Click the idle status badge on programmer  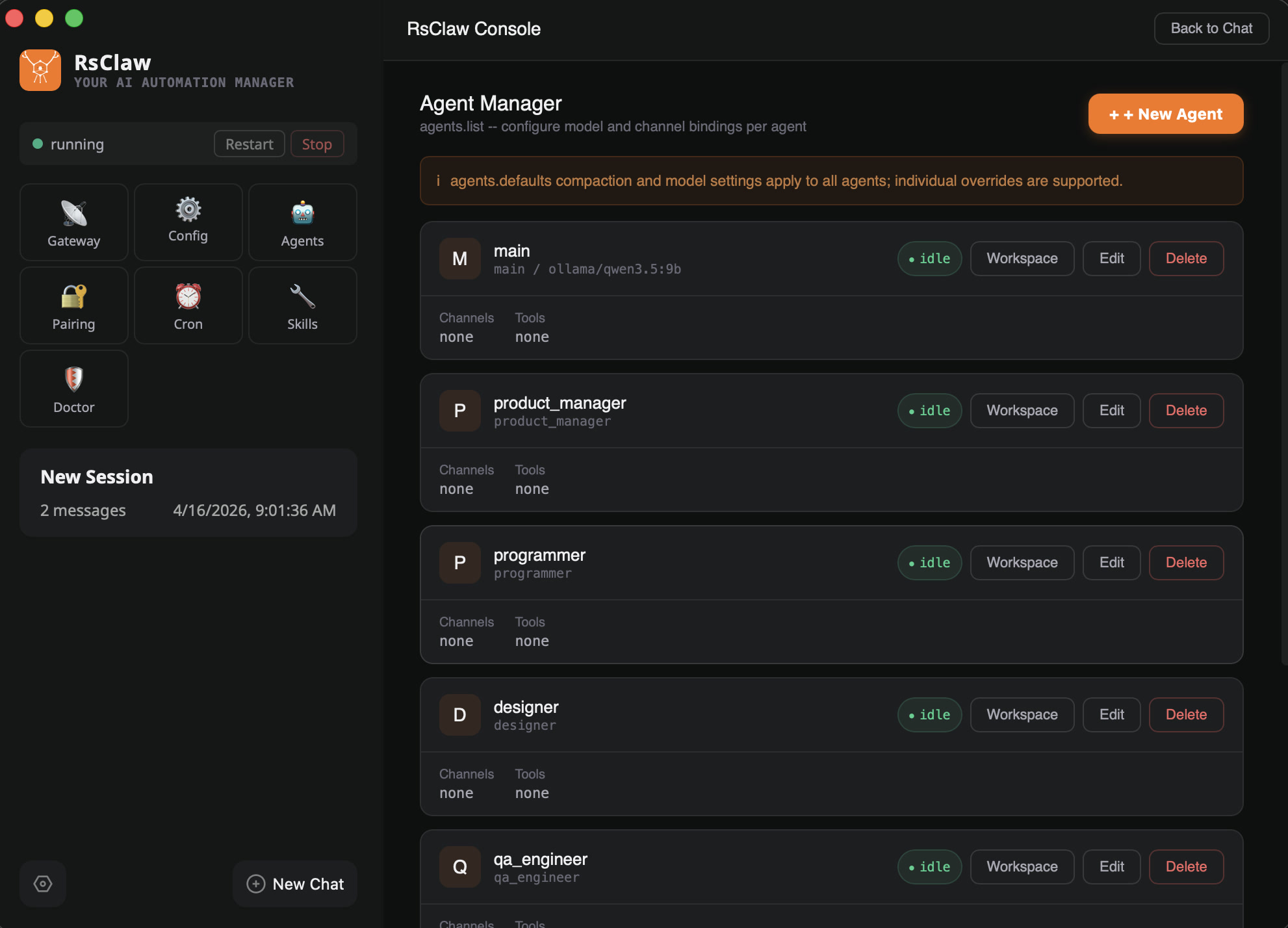[x=929, y=562]
